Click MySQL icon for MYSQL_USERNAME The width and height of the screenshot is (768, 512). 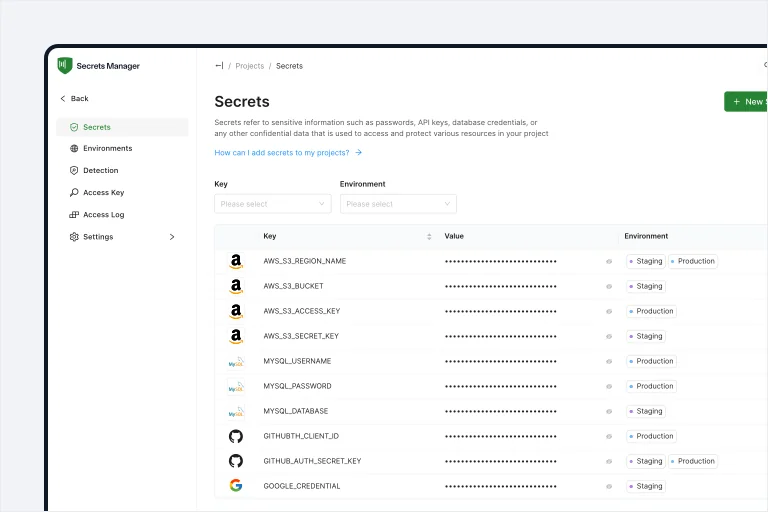[236, 362]
